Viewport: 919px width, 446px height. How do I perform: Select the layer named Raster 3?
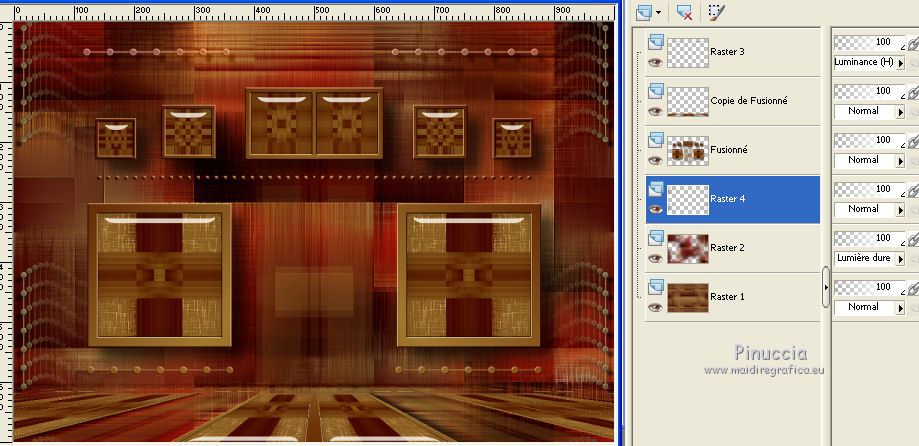727,52
